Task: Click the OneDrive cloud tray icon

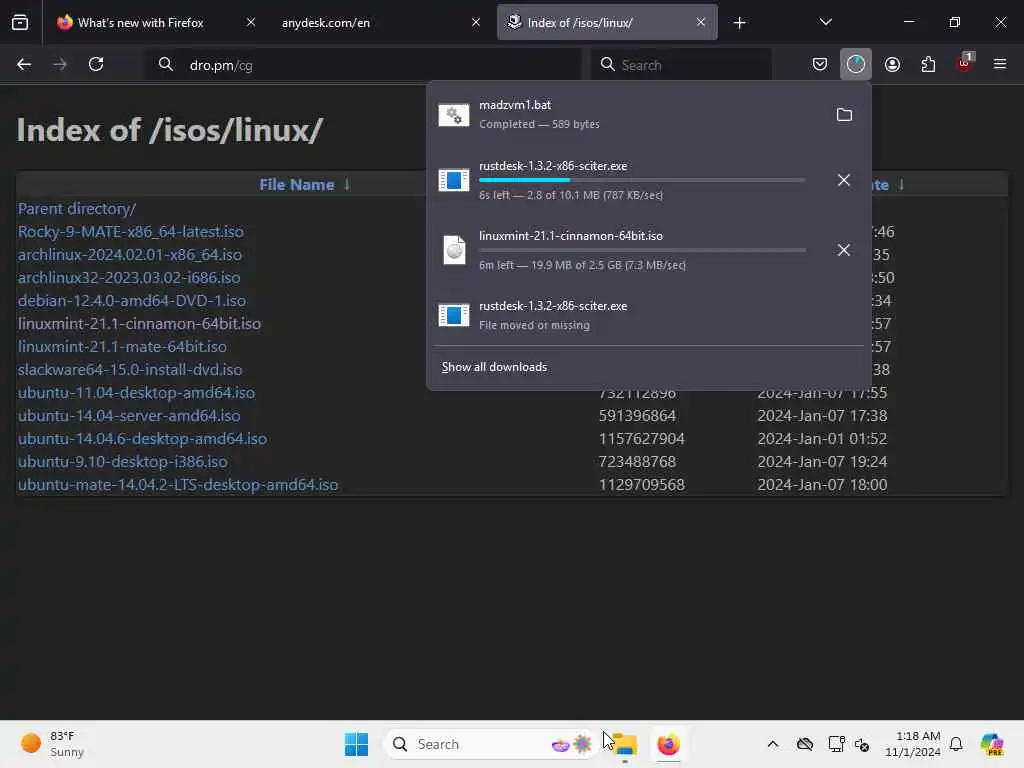Action: click(x=805, y=744)
